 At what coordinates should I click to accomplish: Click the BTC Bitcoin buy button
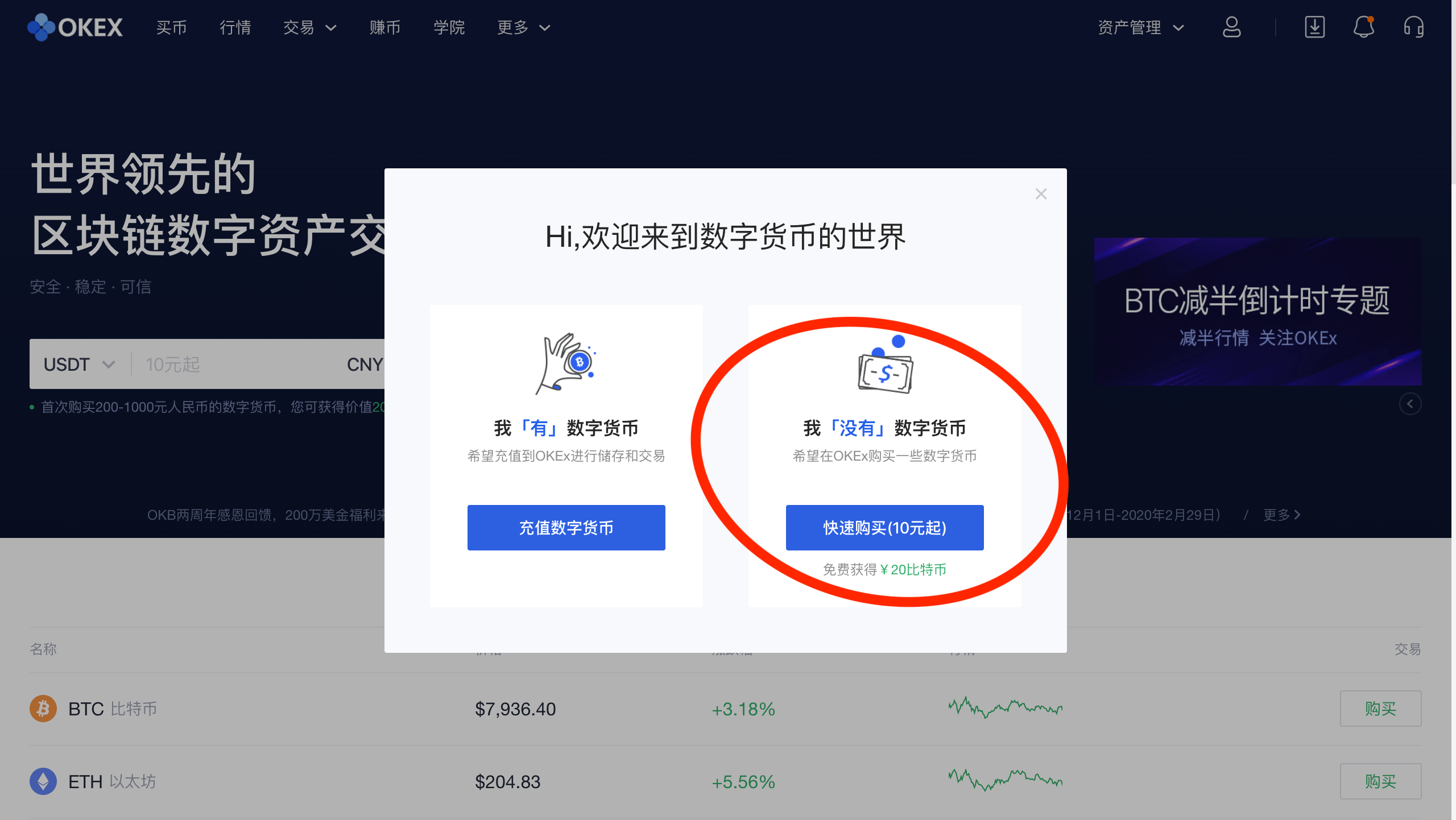tap(1381, 708)
